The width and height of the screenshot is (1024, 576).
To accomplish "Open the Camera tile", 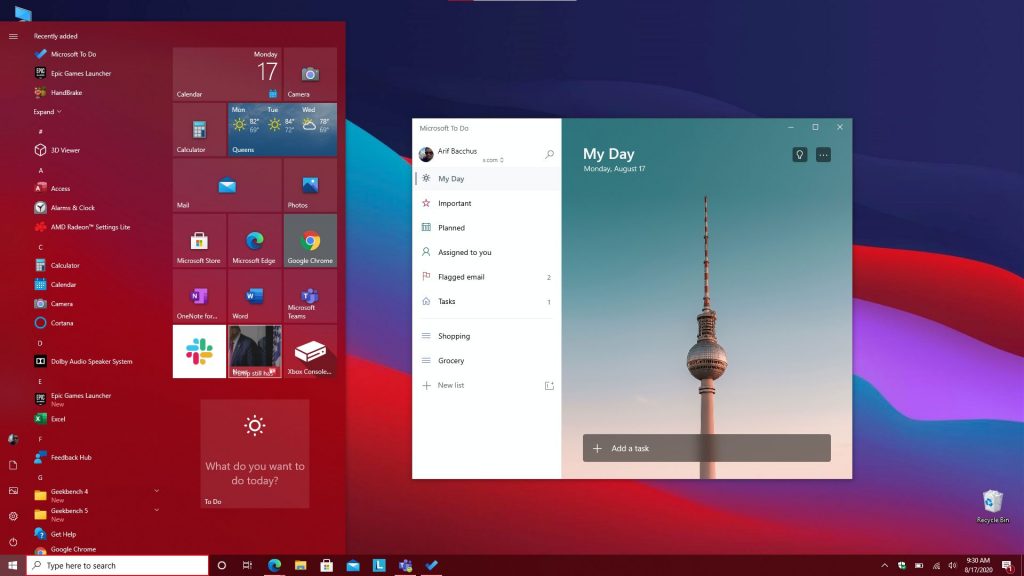I will click(310, 74).
